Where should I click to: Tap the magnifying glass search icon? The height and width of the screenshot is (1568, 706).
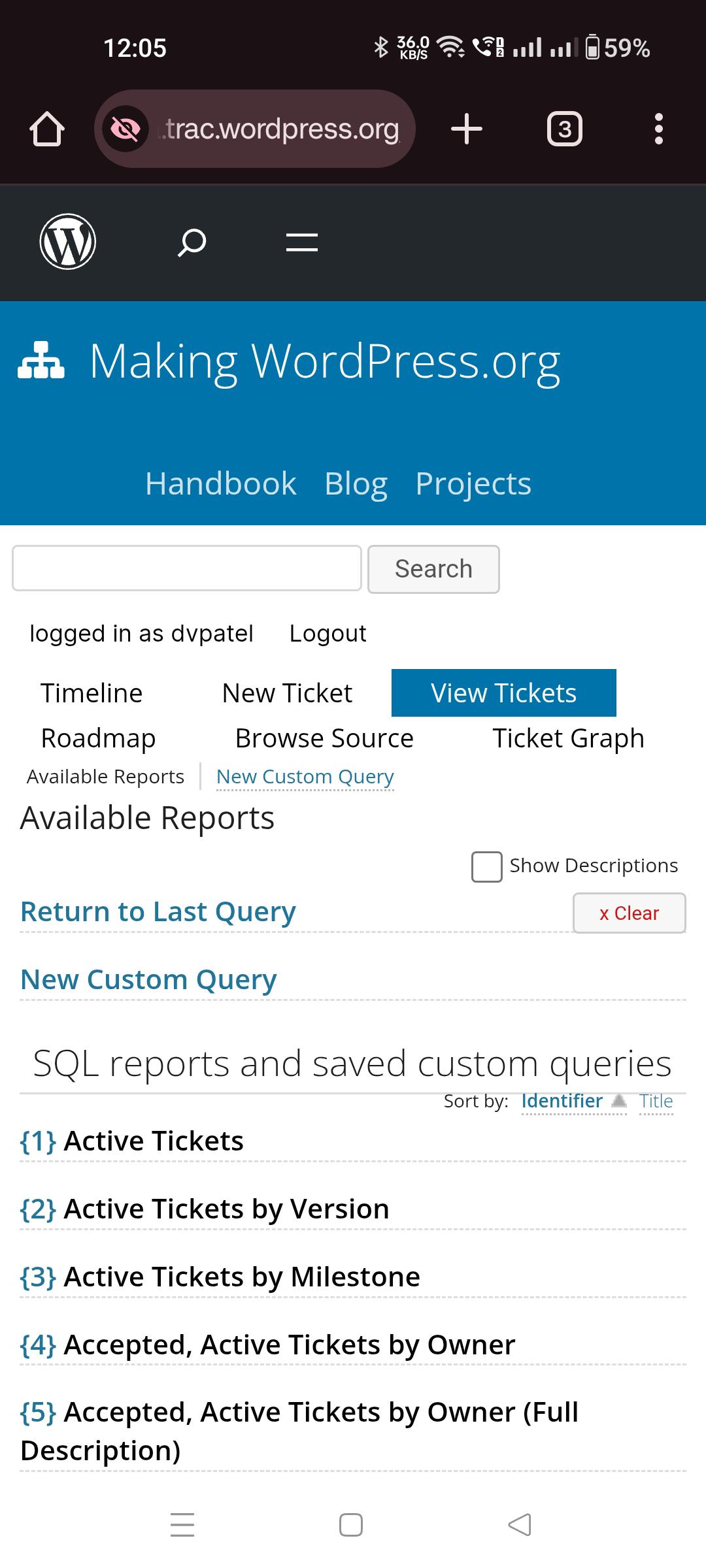pyautogui.click(x=192, y=242)
